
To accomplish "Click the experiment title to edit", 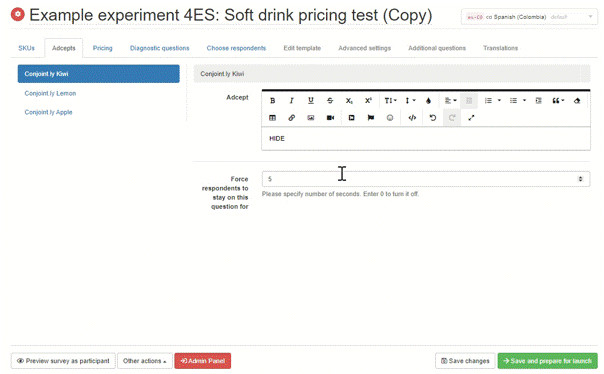I will click(x=231, y=15).
